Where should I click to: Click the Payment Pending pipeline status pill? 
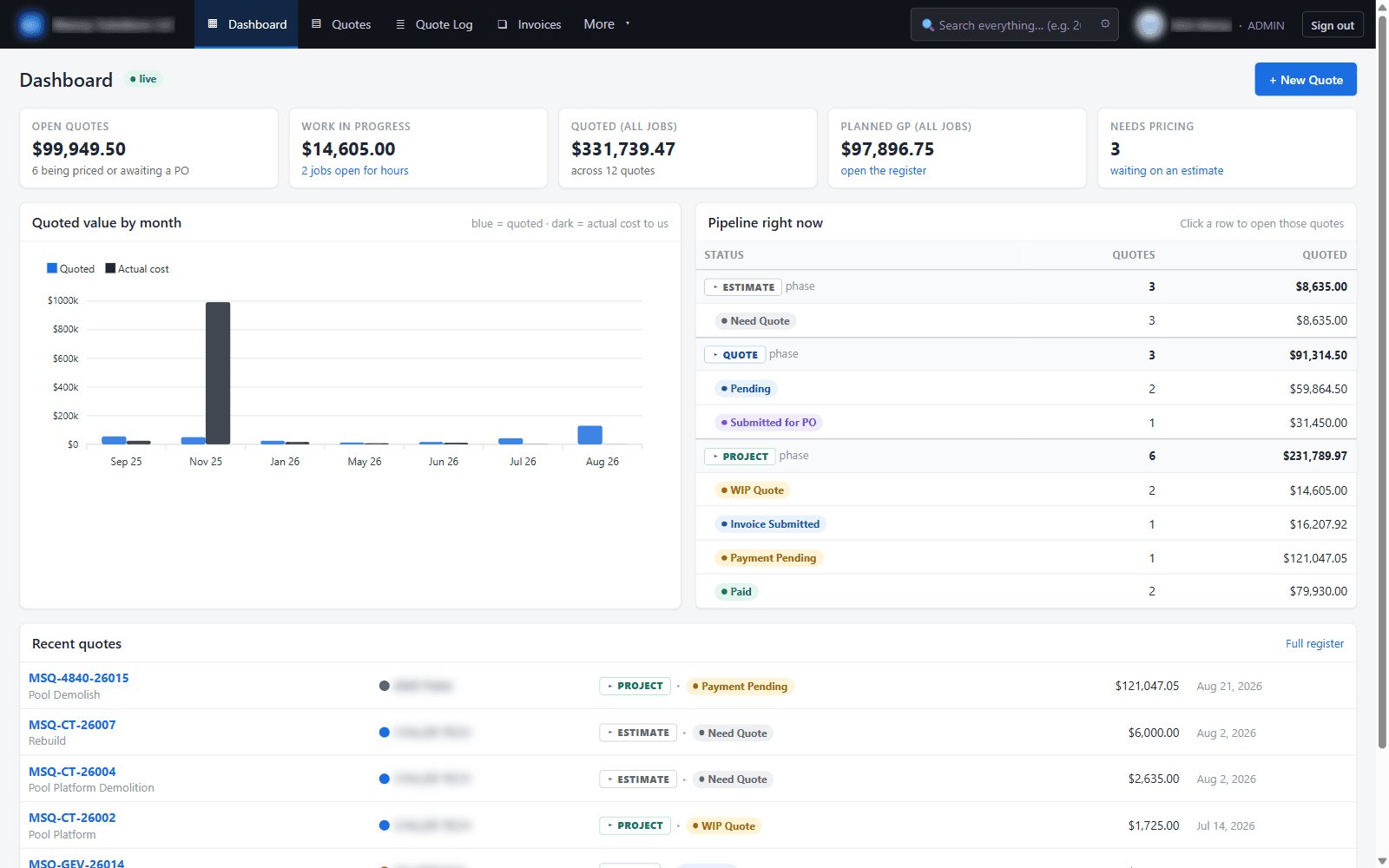coord(768,558)
